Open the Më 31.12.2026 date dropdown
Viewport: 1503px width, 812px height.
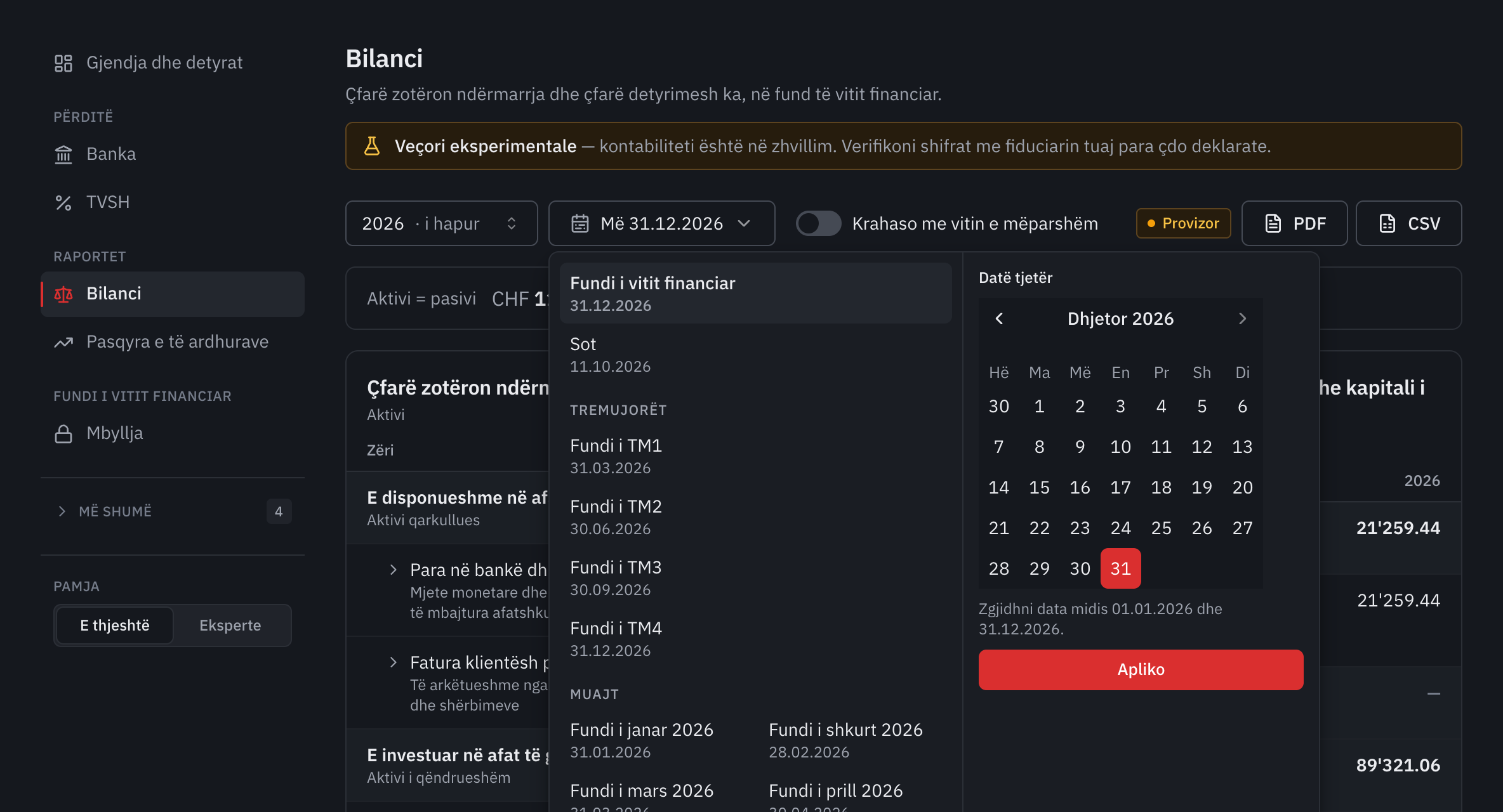662,223
